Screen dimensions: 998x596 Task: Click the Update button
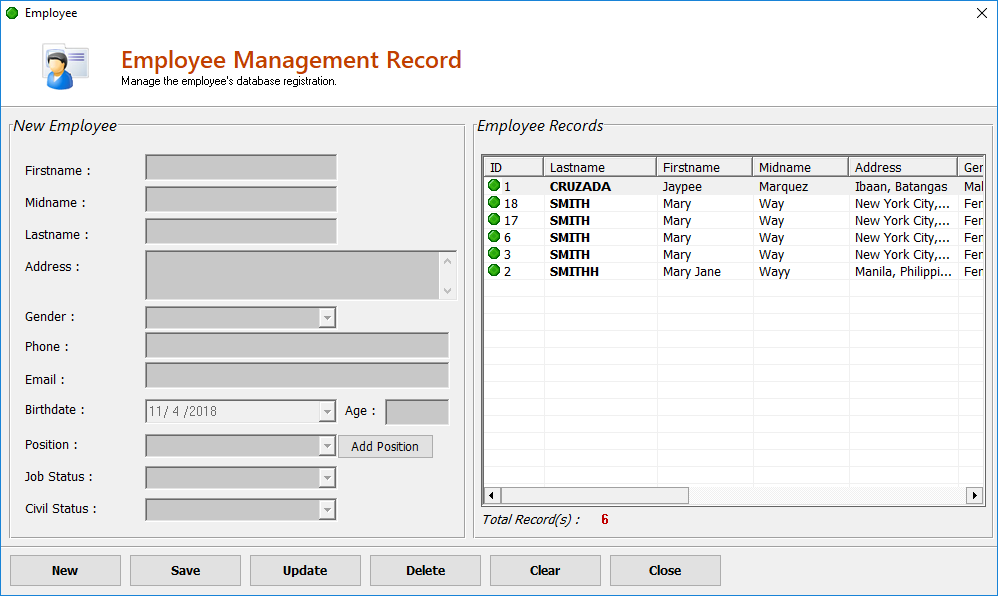coord(305,571)
